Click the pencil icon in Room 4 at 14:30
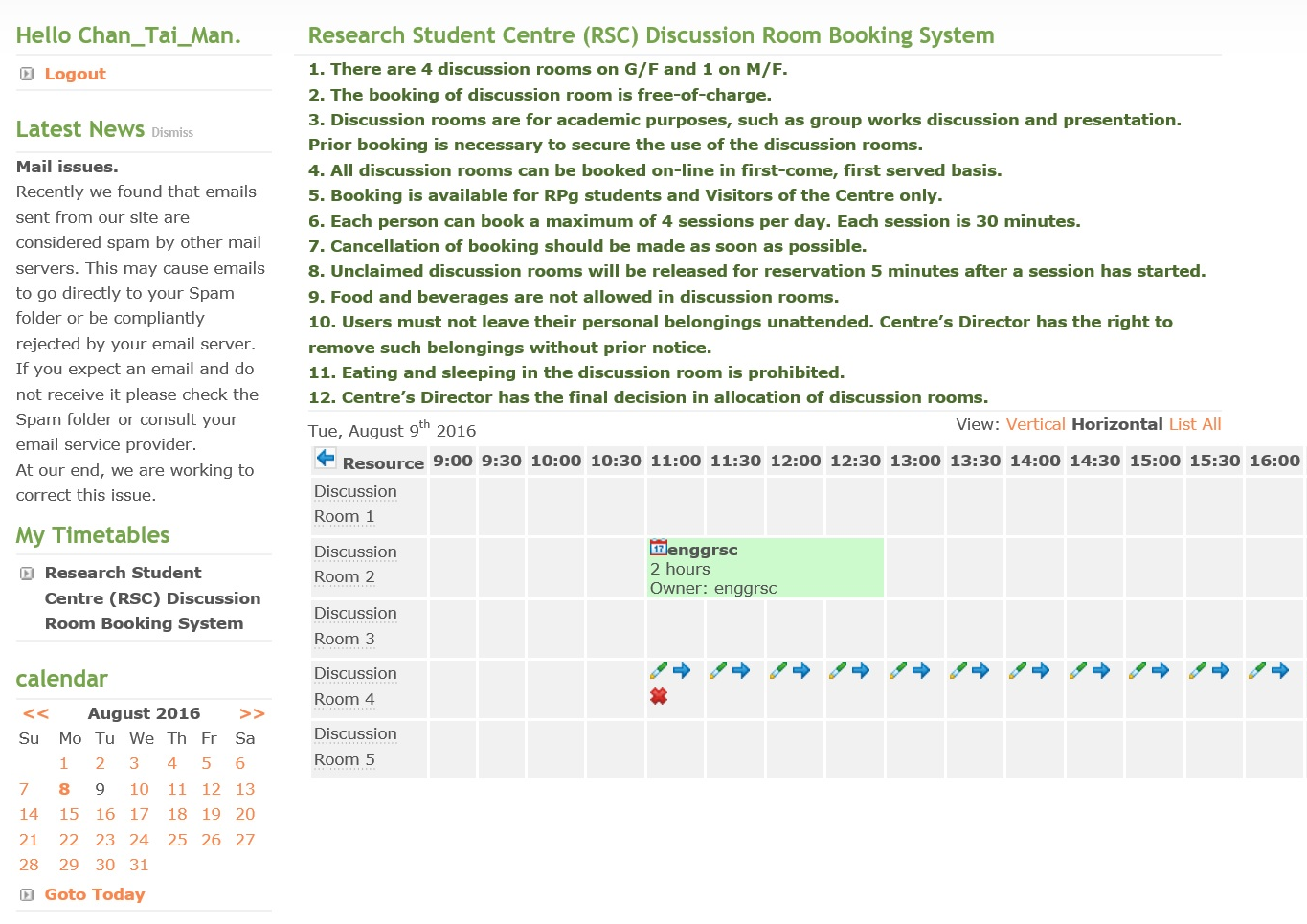Viewport: 1307px width, 924px height. coord(1078,670)
